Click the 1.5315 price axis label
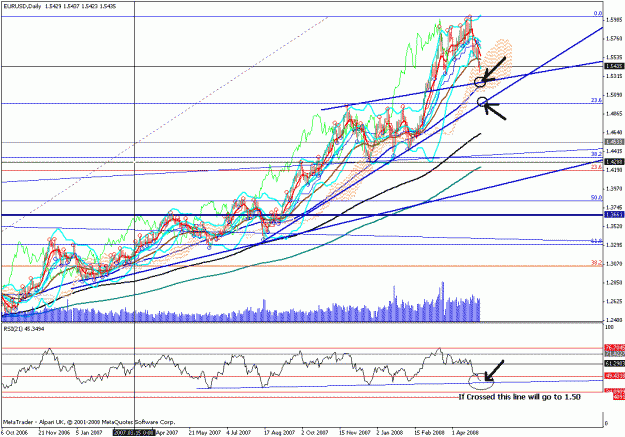 [614, 76]
